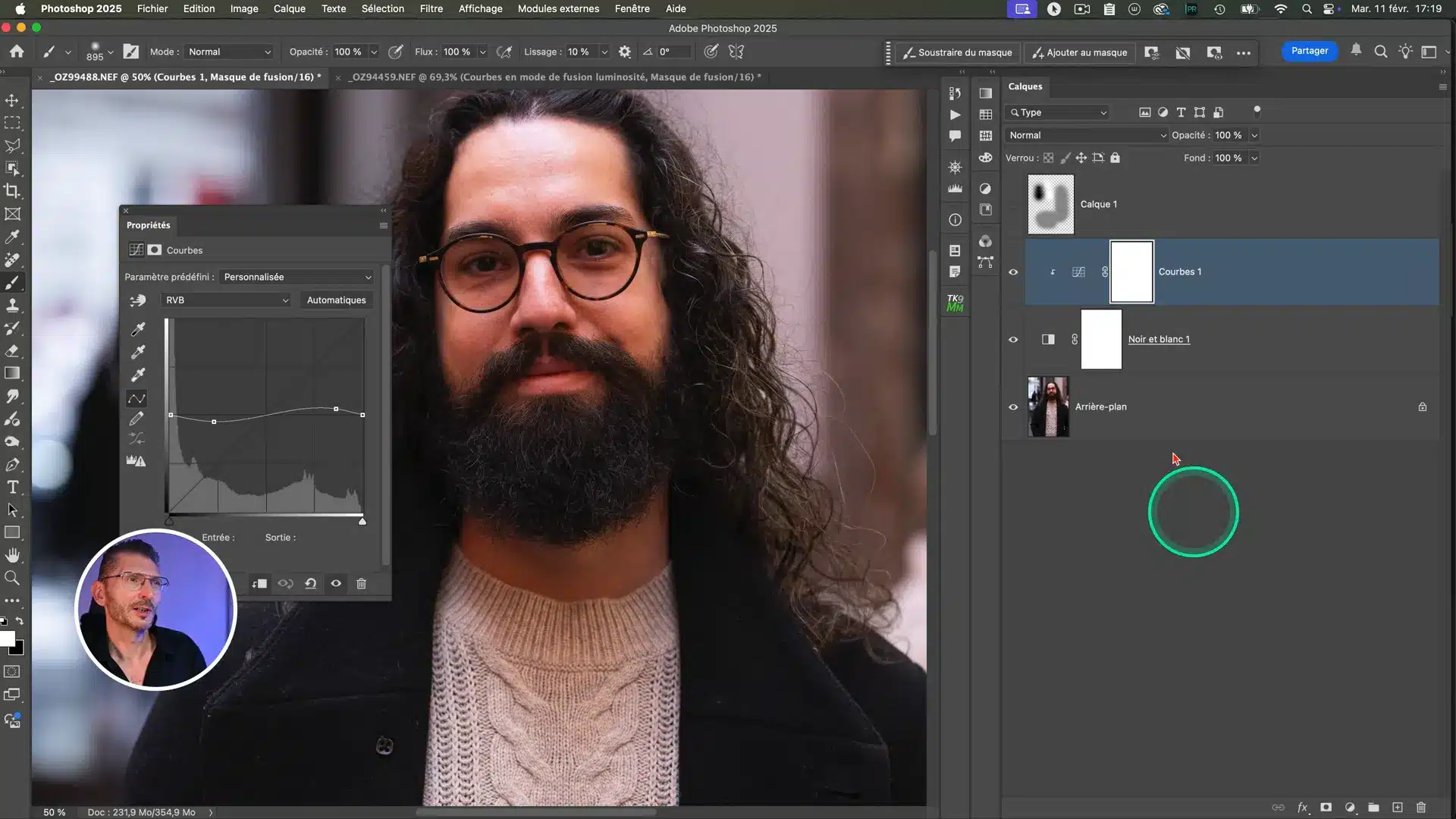
Task: Select the Pen tool
Action: pyautogui.click(x=12, y=464)
